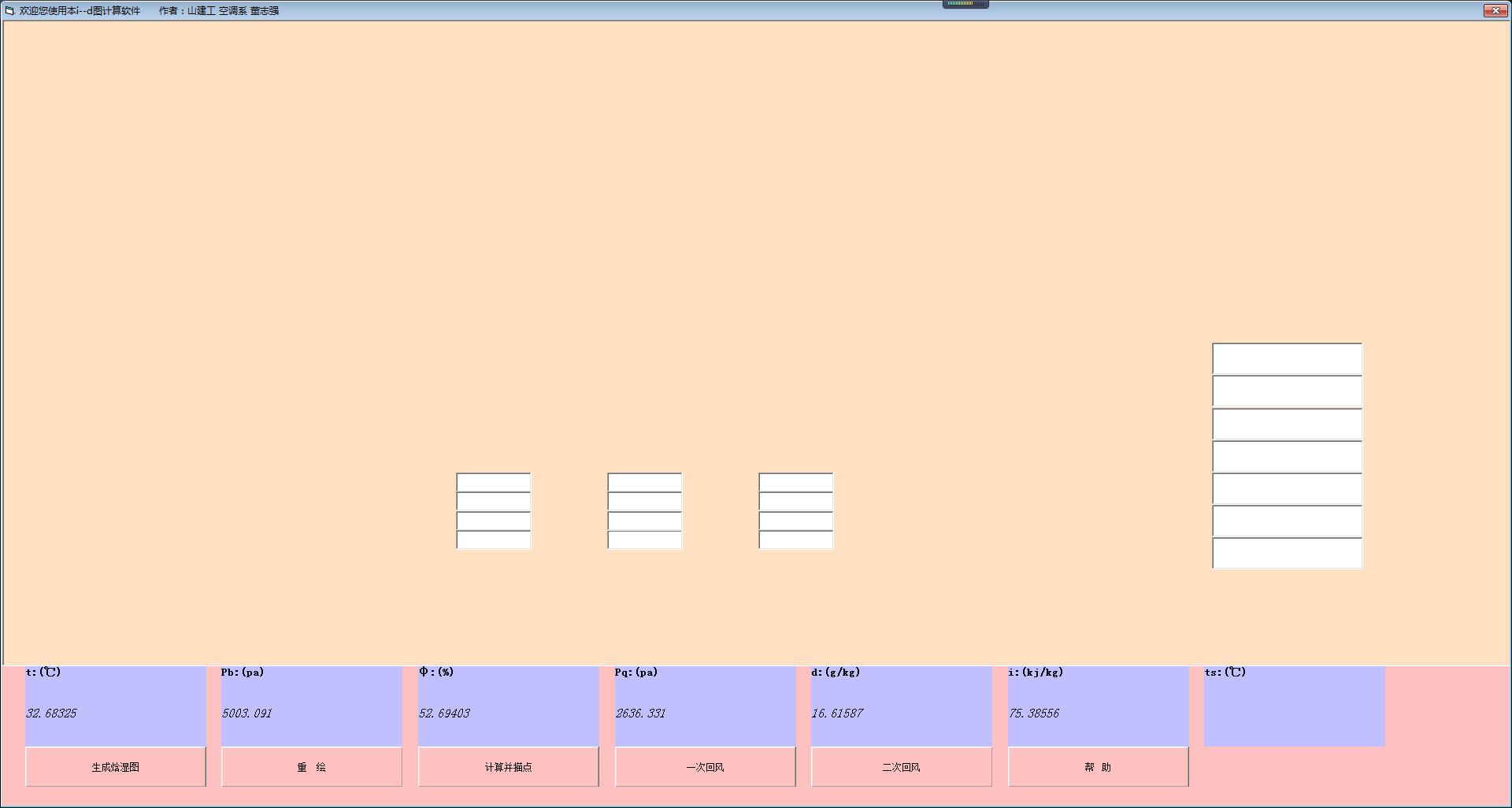This screenshot has height=808, width=1512.
Task: Click the first field of the left four-field group
Action: tap(494, 482)
